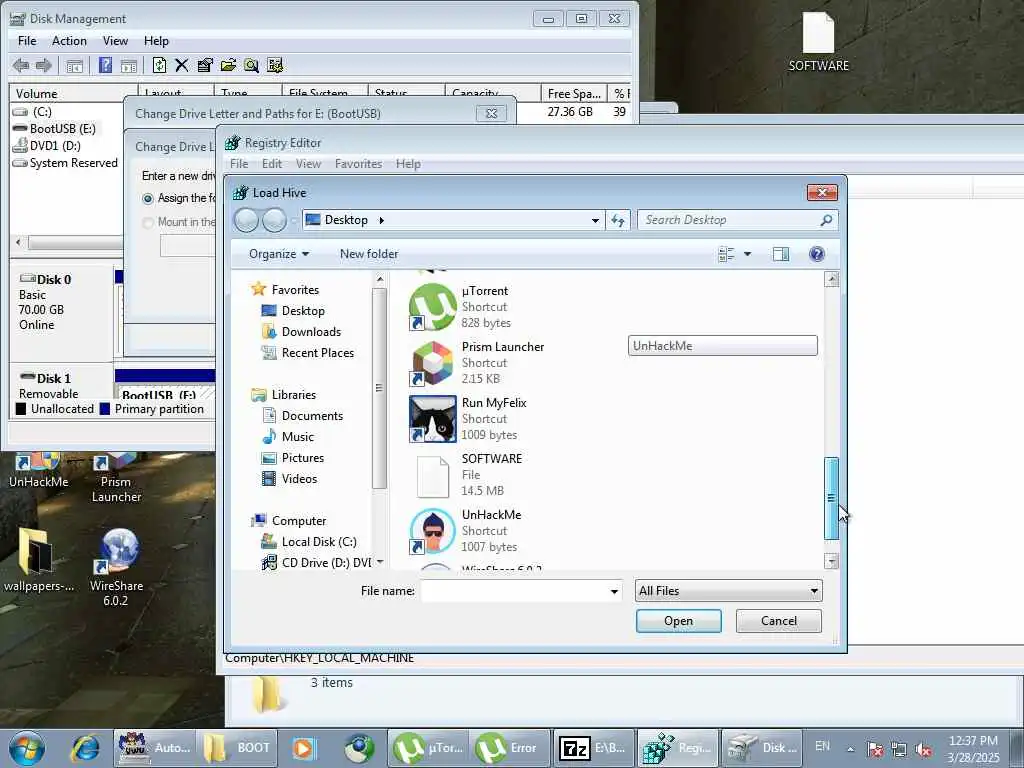1024x768 pixels.
Task: Click the file list vertical scrollbar thumb
Action: click(831, 498)
